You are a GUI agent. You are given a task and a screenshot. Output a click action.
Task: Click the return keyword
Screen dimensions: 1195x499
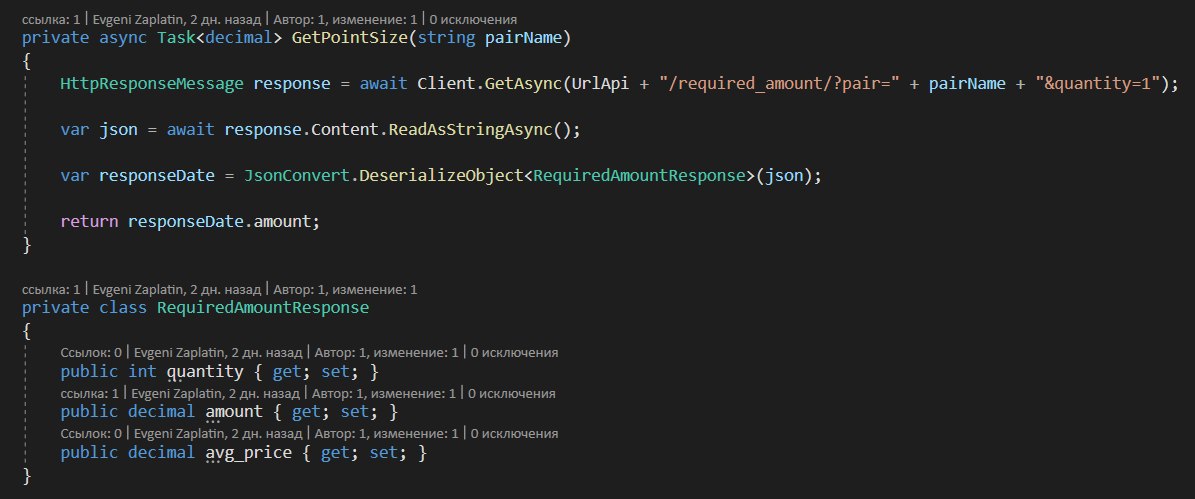click(89, 221)
